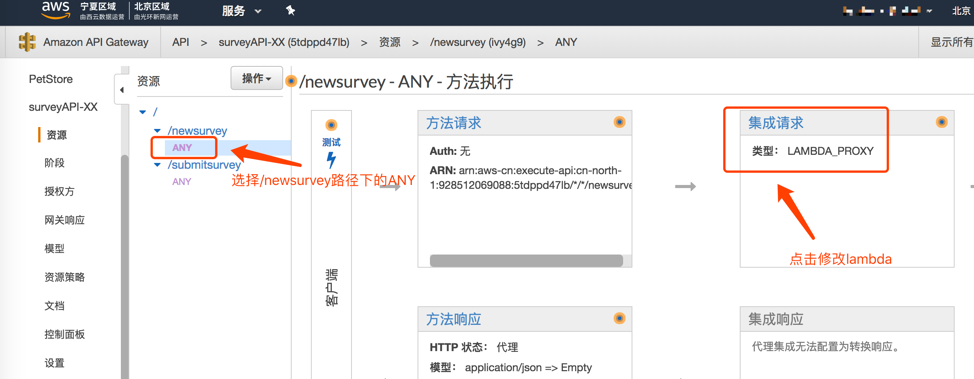Open the 操作 actions dropdown
The width and height of the screenshot is (974, 379).
coord(257,78)
